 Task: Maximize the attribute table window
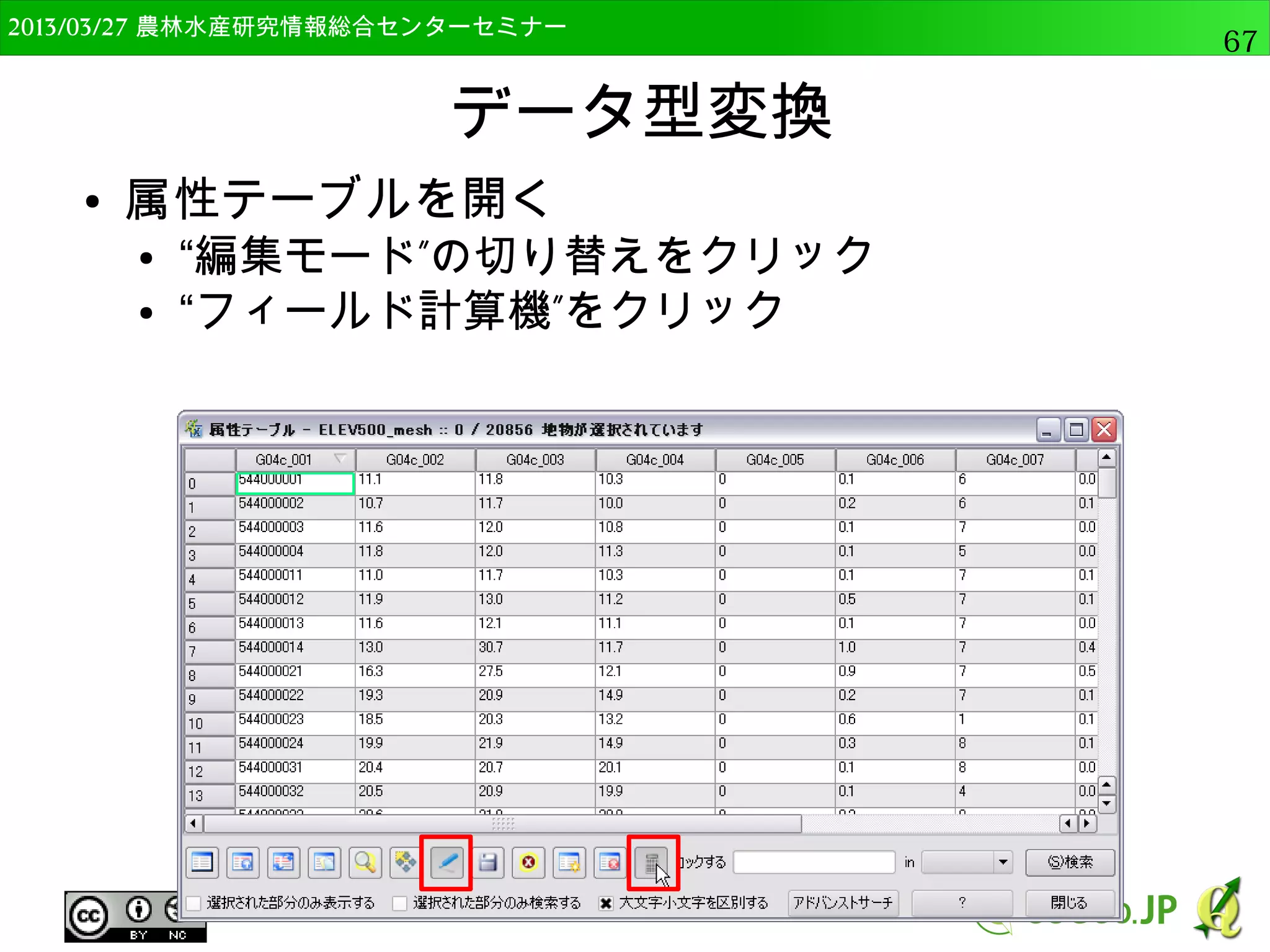coord(1077,429)
